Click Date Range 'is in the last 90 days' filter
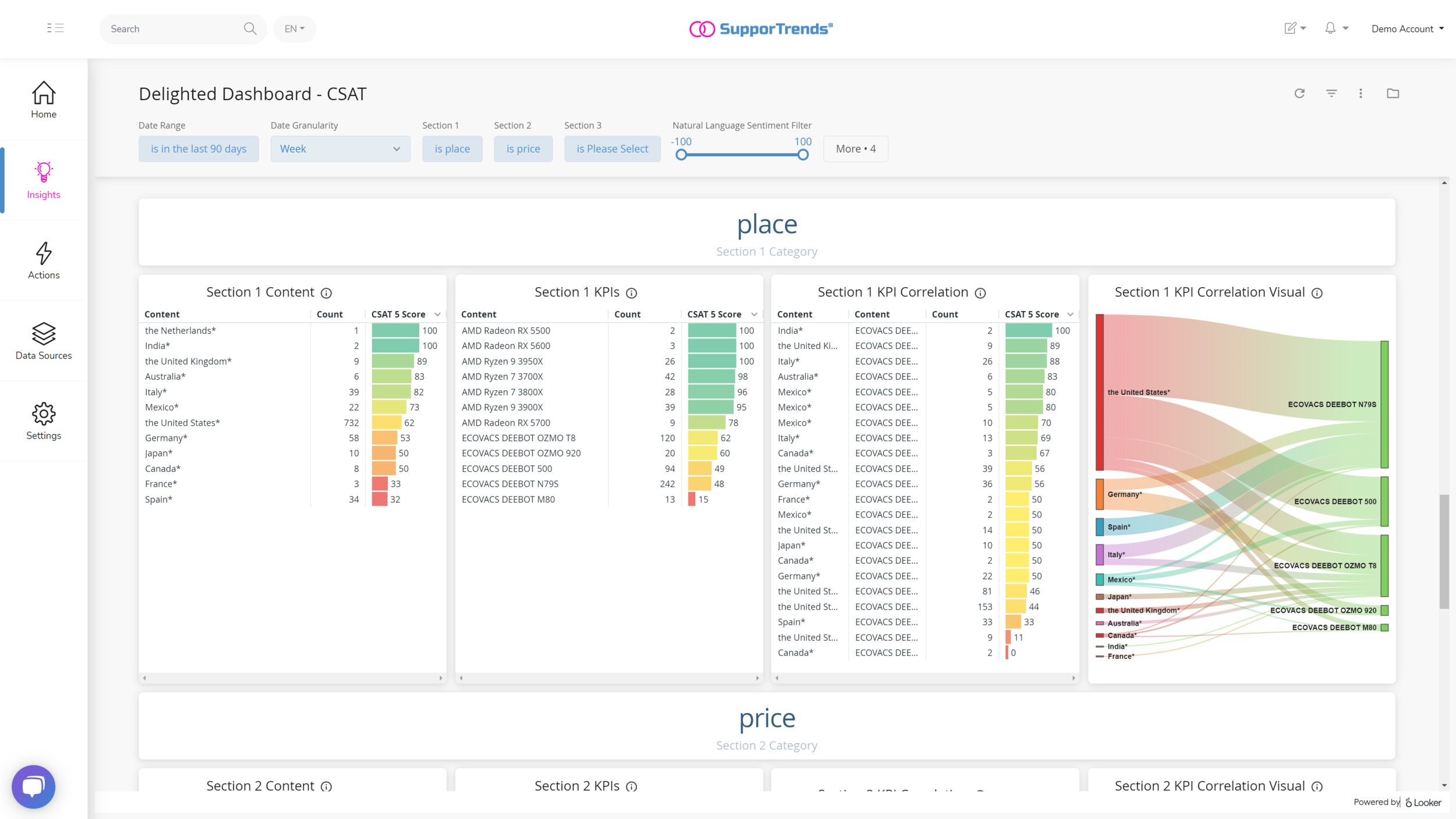The image size is (1456, 819). (199, 149)
